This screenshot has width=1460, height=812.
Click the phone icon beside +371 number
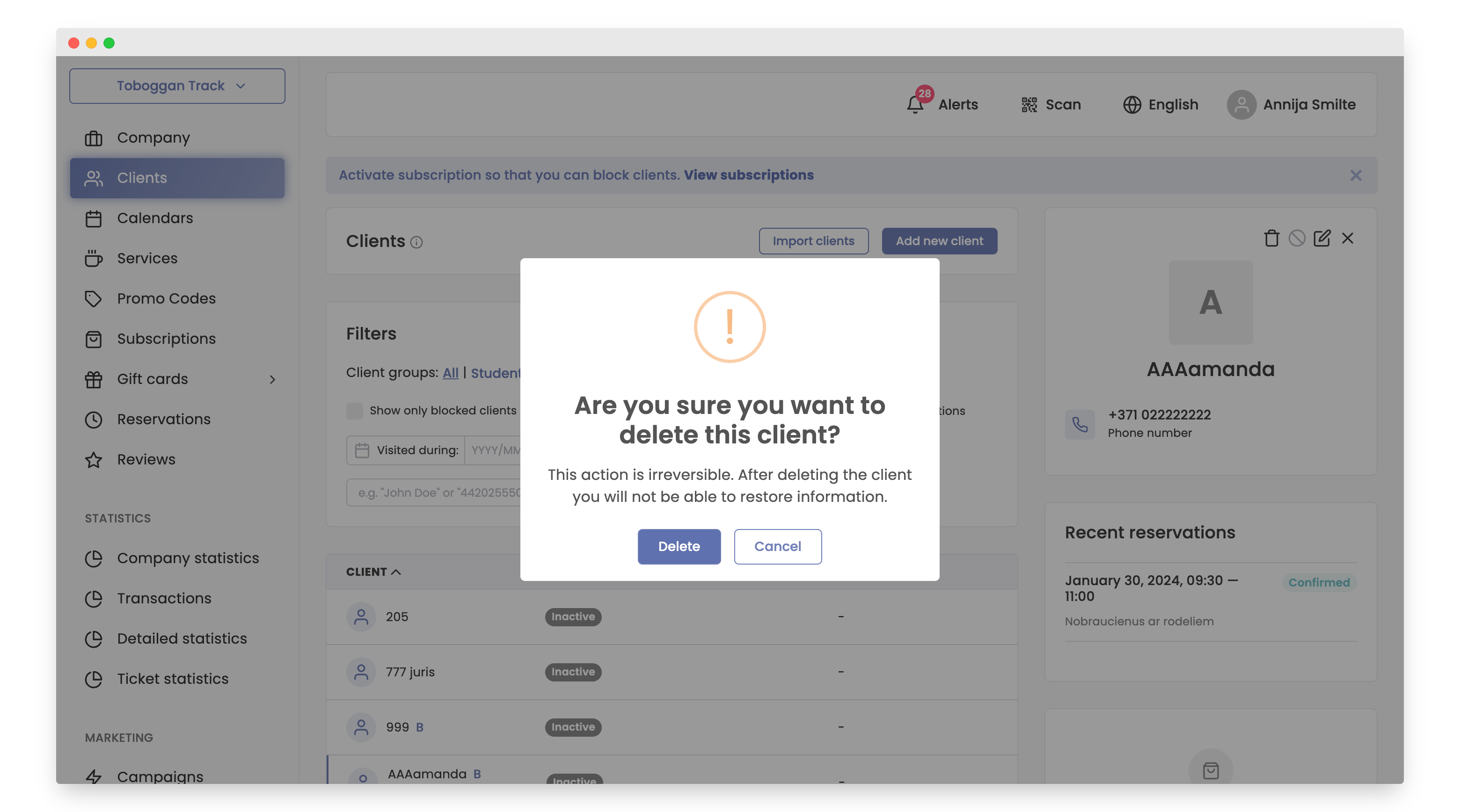click(1080, 424)
